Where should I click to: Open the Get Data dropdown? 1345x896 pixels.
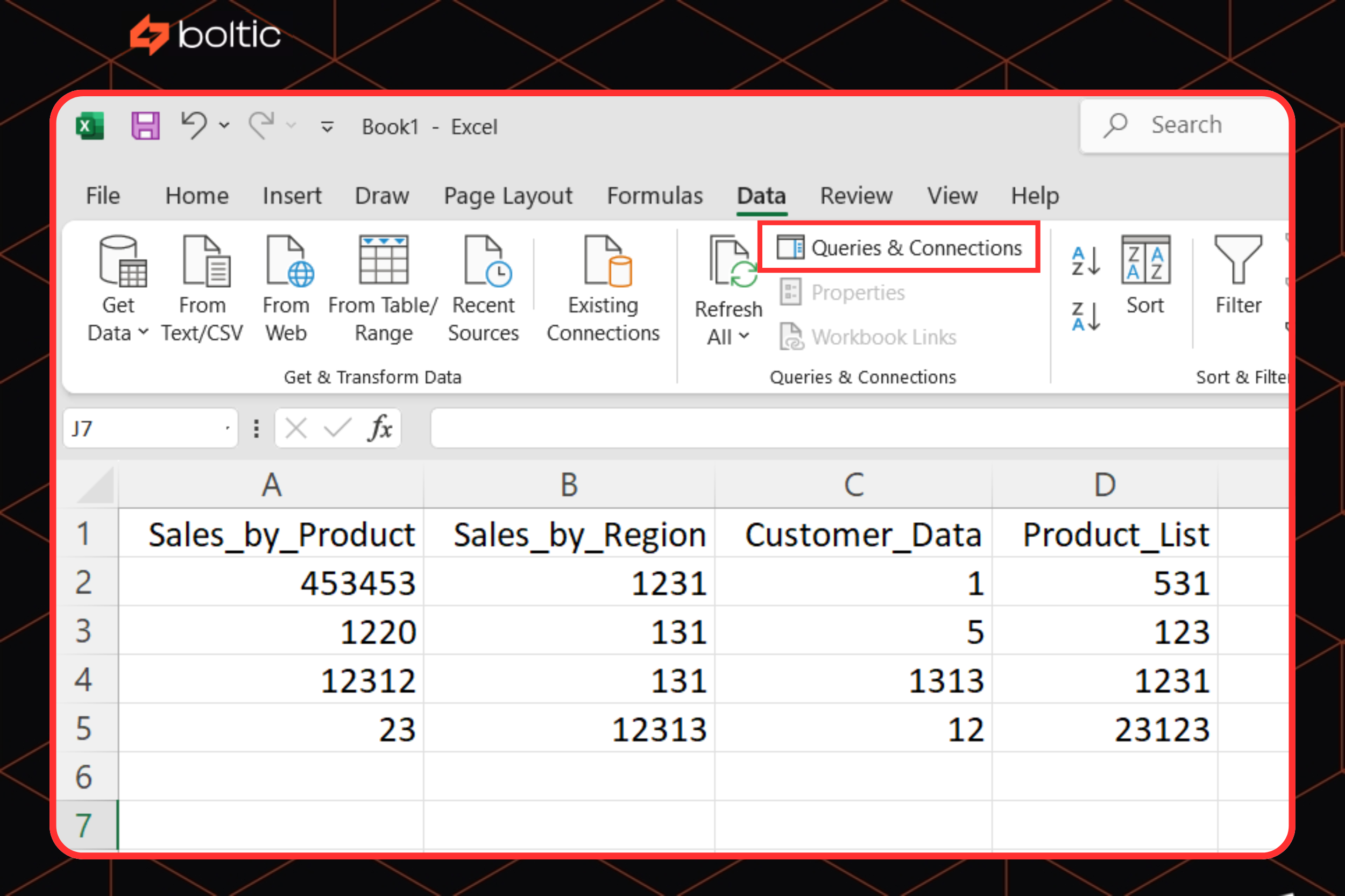[118, 290]
